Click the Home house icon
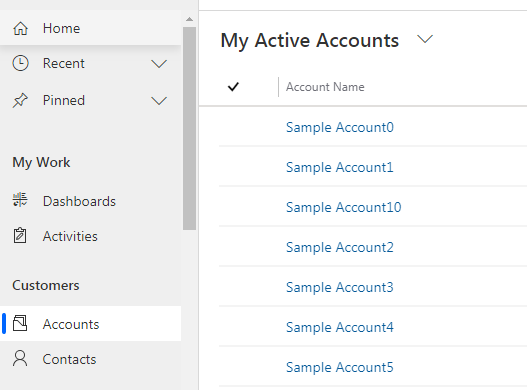Screen dimensions: 527x390 pyautogui.click(x=20, y=28)
